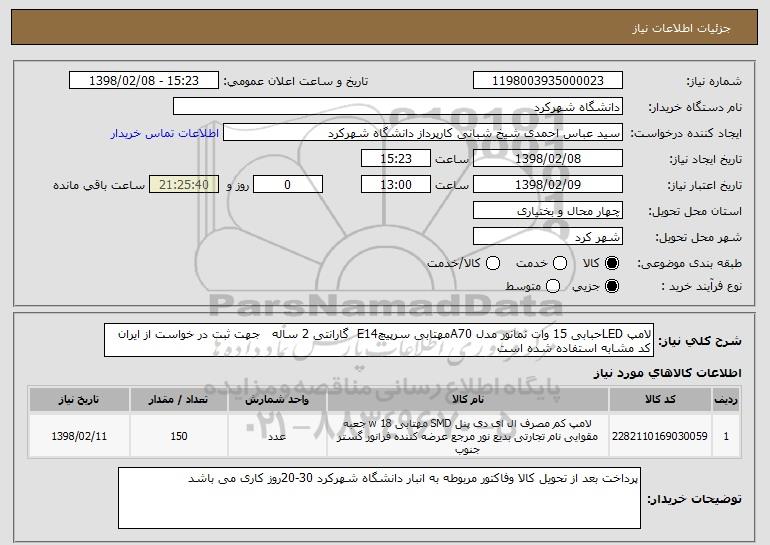Click the buyer organization field دانشگاه شهرکرد
This screenshot has width=770, height=545.
tap(398, 107)
